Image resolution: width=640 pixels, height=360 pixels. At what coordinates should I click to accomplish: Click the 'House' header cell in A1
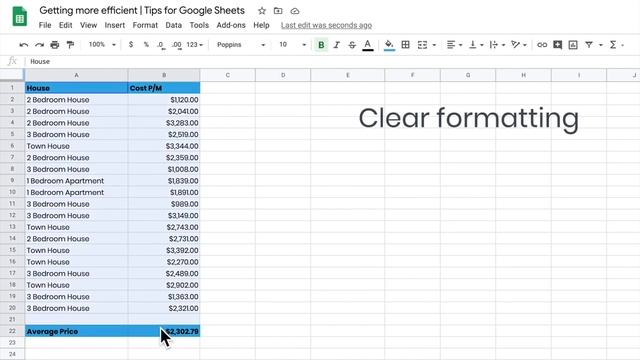[x=76, y=88]
